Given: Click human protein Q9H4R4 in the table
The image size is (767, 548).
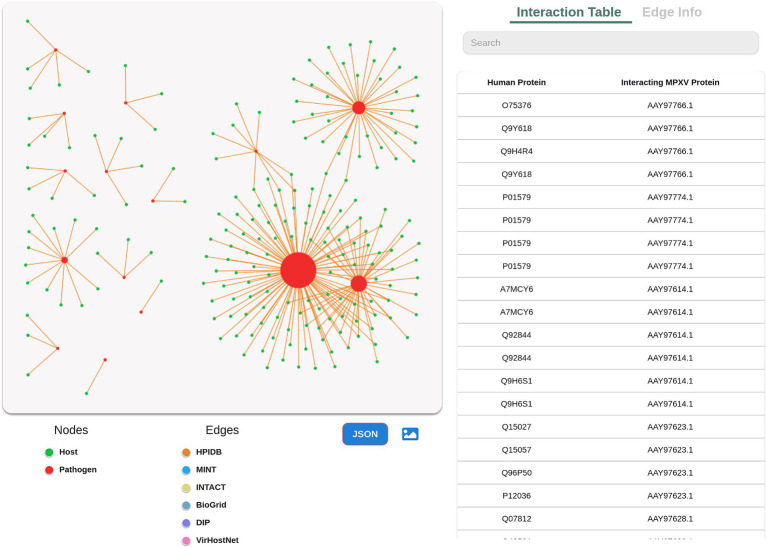Looking at the screenshot, I should (517, 151).
